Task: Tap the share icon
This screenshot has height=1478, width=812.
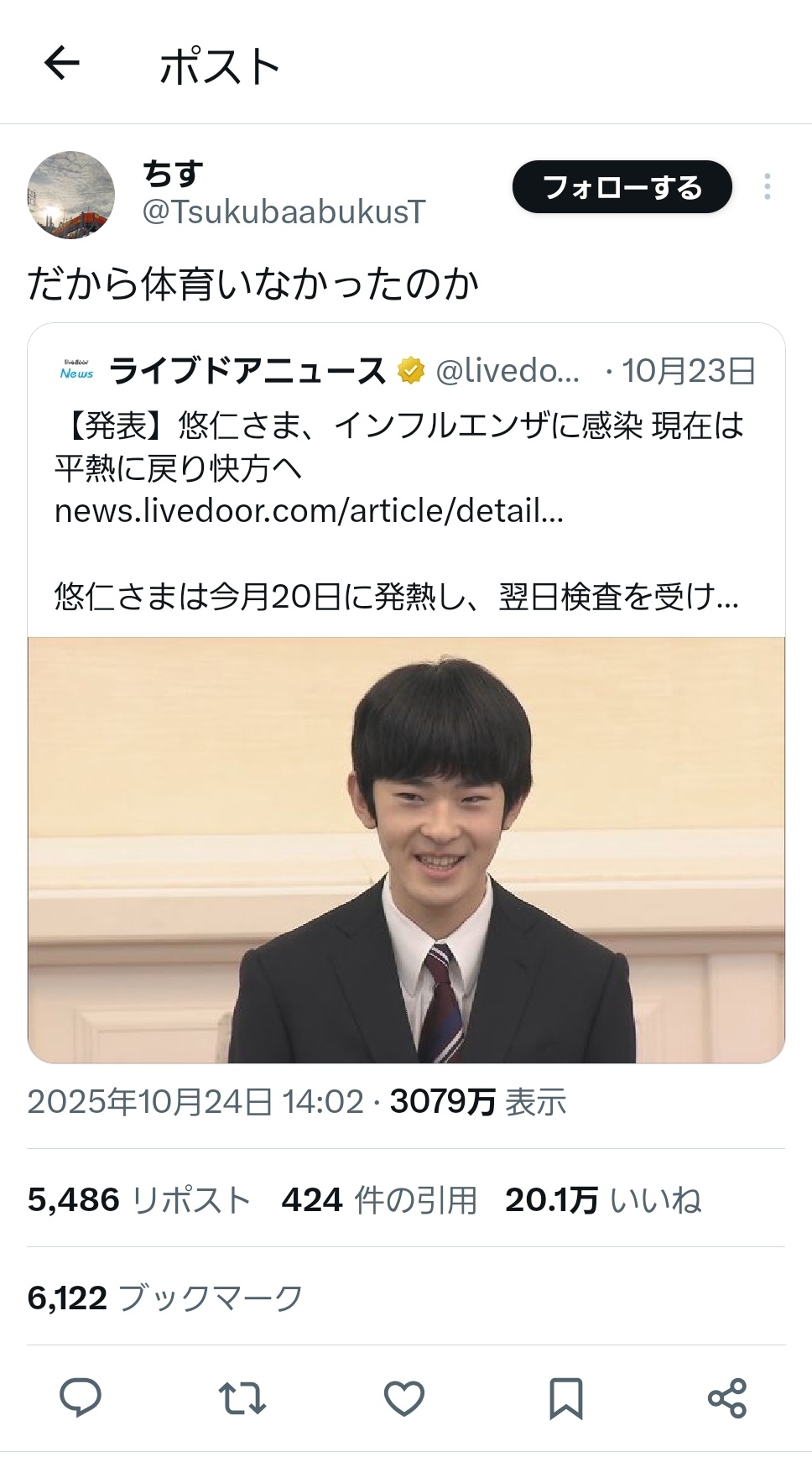Action: coord(726,1398)
